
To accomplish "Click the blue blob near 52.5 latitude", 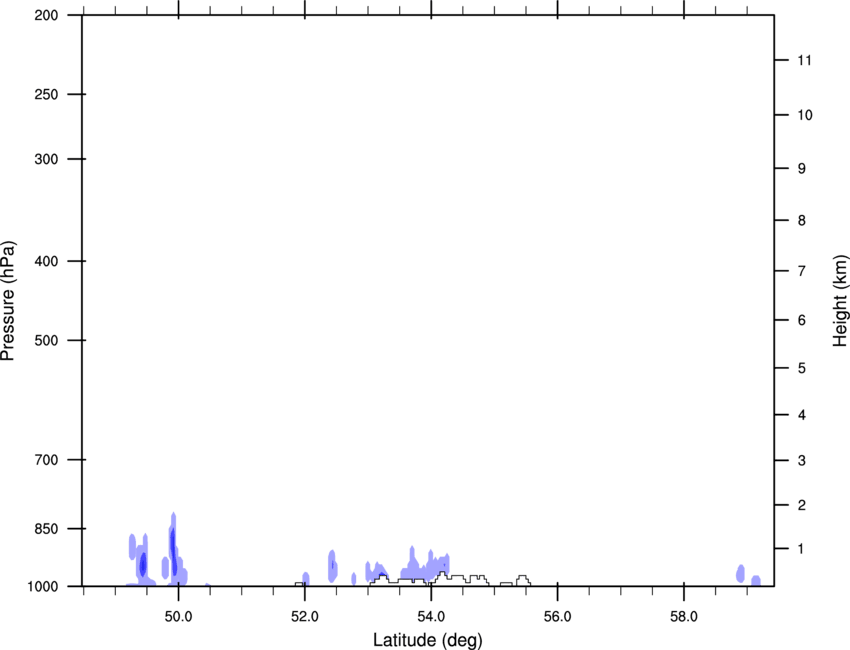I will (332, 566).
